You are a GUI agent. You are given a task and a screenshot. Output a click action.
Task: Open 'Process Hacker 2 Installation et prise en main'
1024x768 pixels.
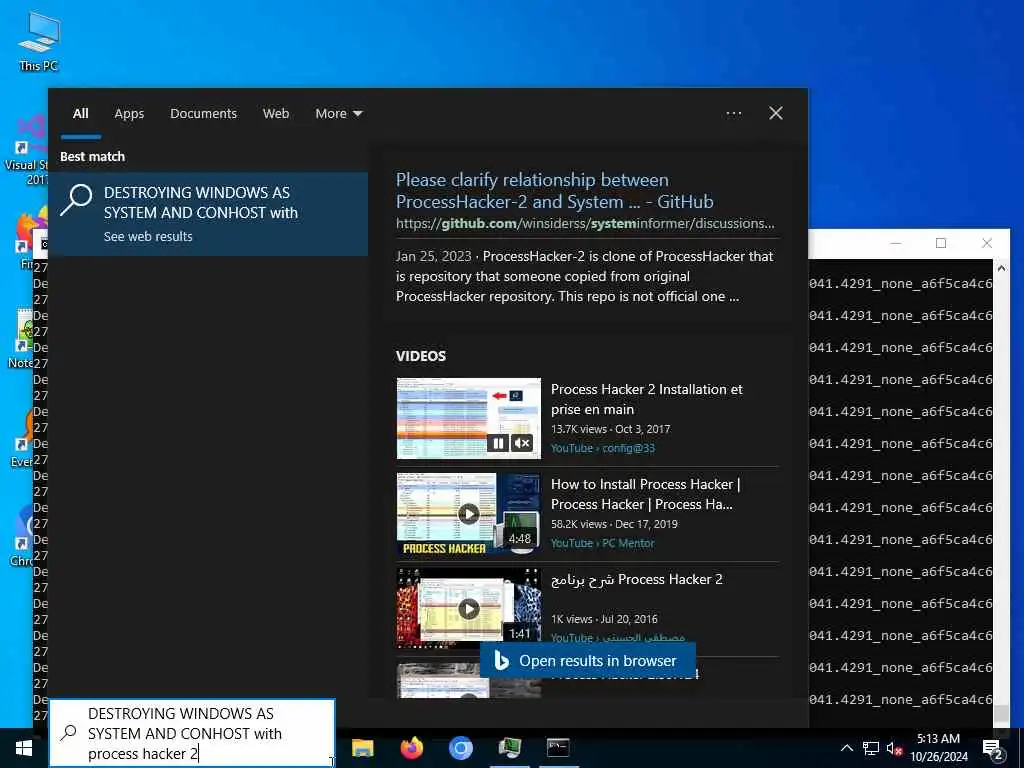[x=647, y=399]
